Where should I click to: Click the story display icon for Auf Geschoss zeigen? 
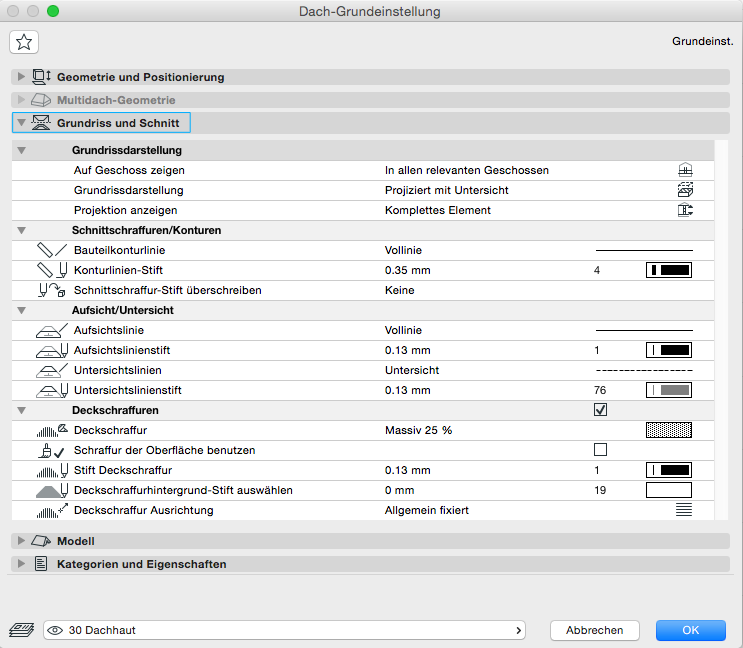(x=685, y=170)
